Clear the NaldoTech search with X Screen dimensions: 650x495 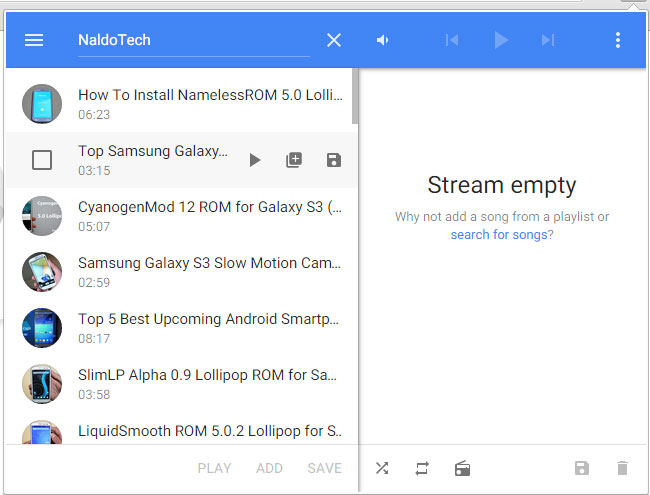[x=334, y=40]
